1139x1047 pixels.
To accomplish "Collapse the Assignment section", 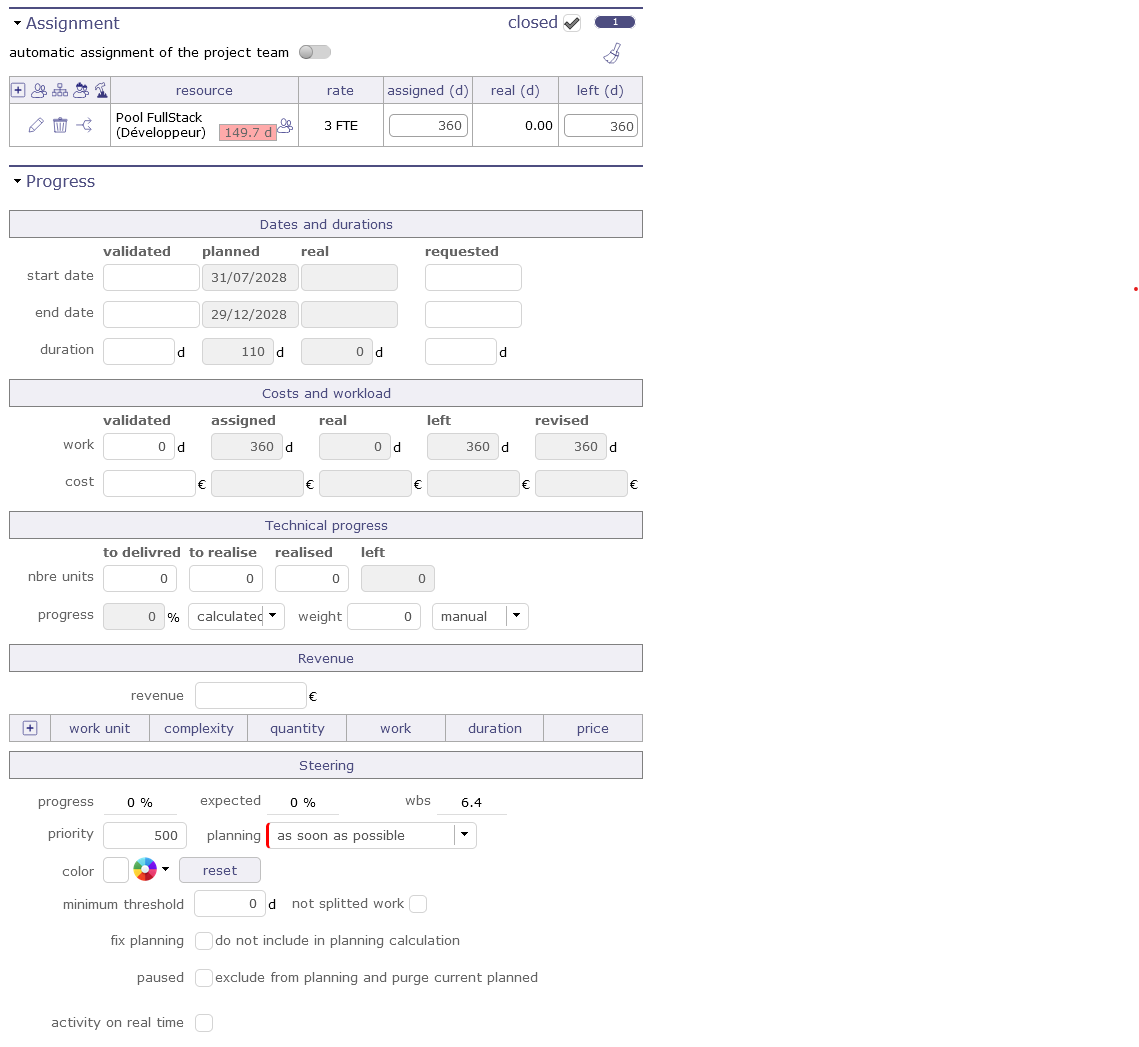I will pyautogui.click(x=17, y=23).
